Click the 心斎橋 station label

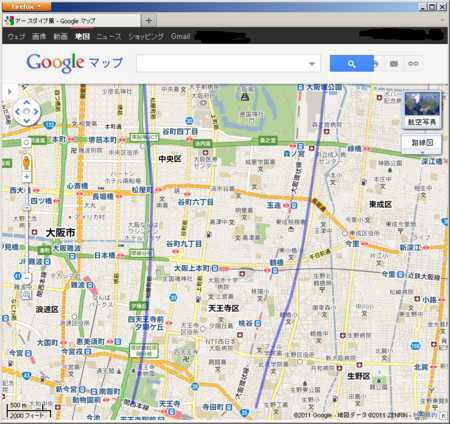pyautogui.click(x=78, y=186)
